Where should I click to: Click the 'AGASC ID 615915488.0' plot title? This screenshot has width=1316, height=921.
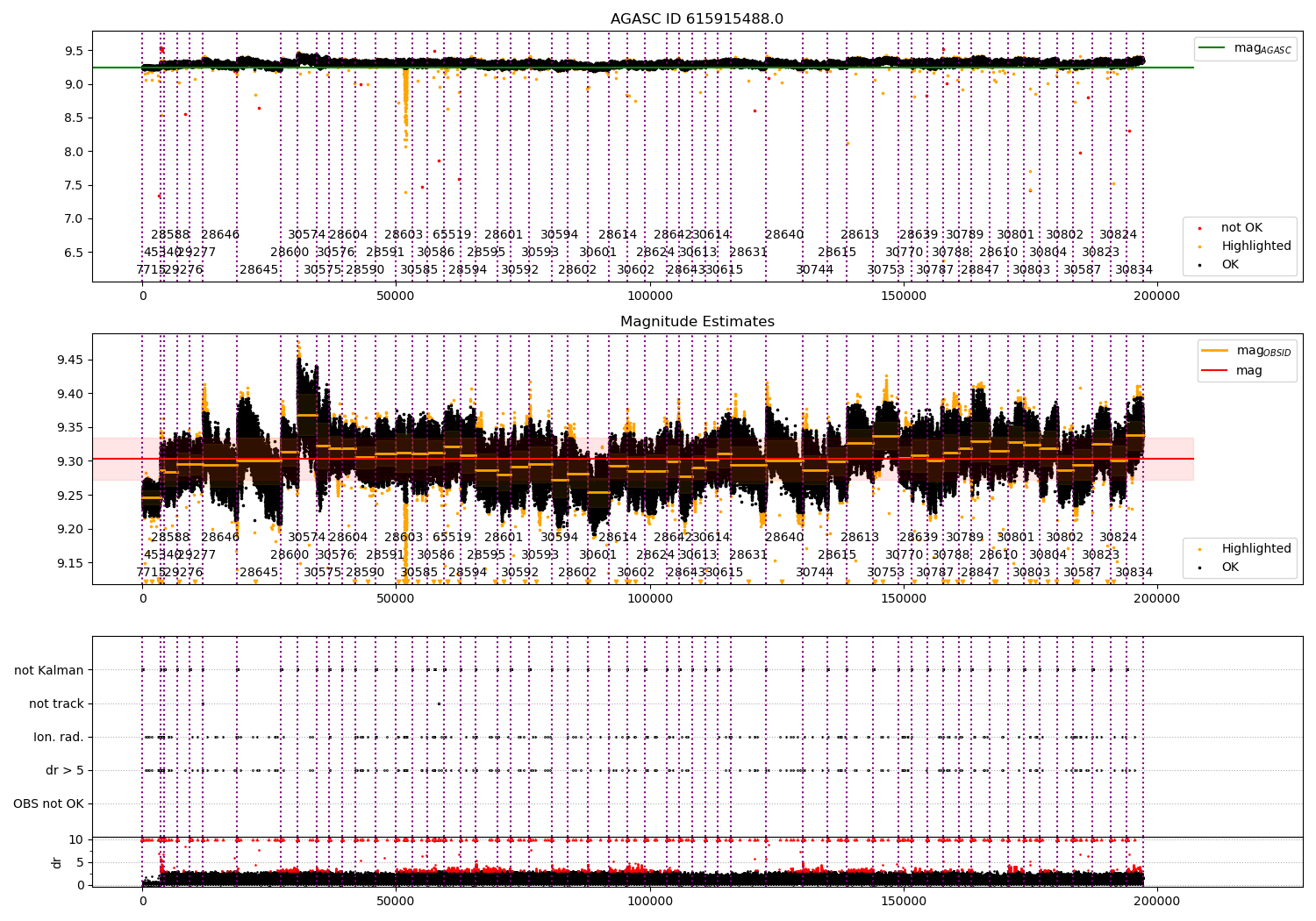697,19
